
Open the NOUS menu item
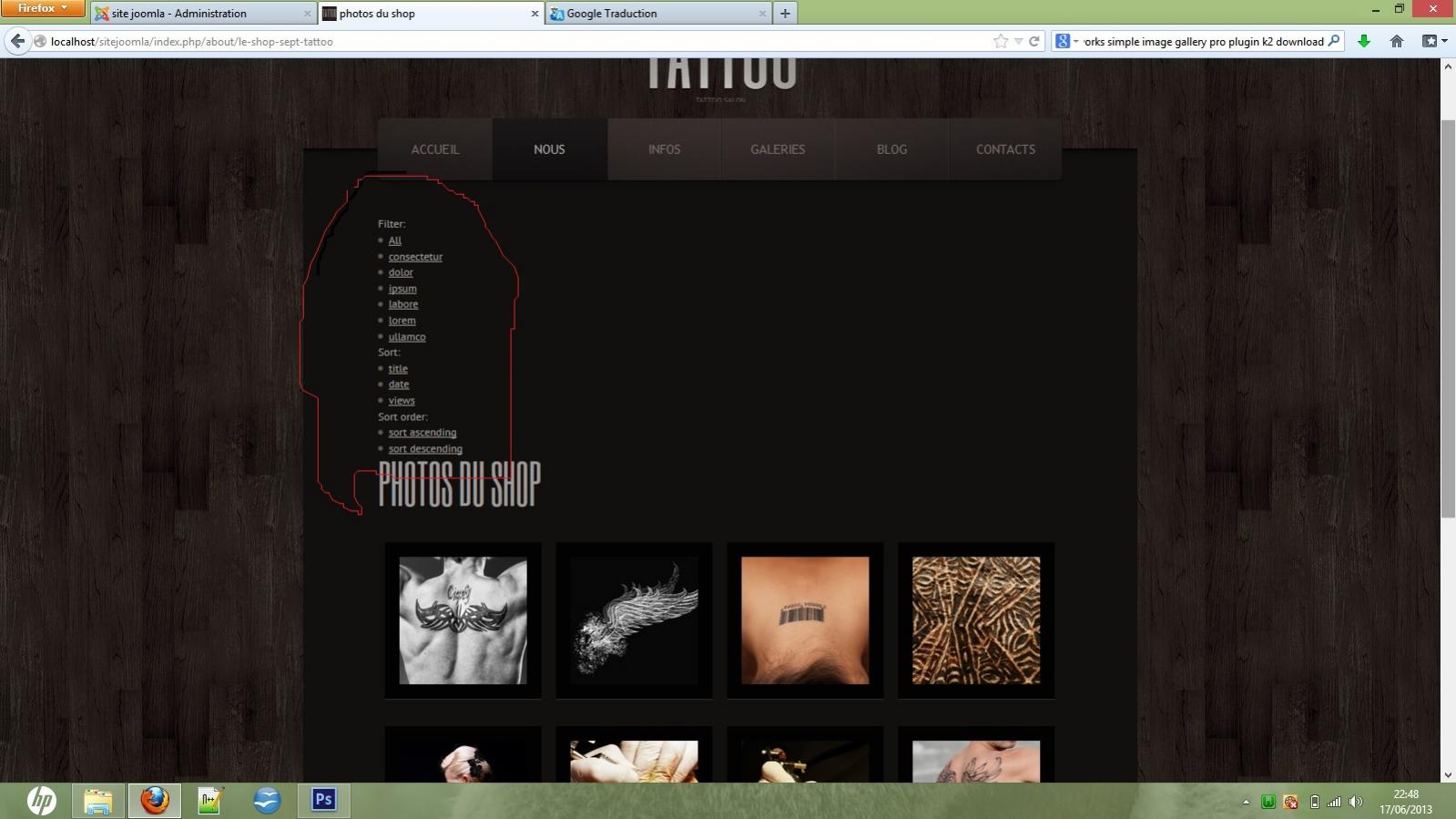pyautogui.click(x=549, y=149)
